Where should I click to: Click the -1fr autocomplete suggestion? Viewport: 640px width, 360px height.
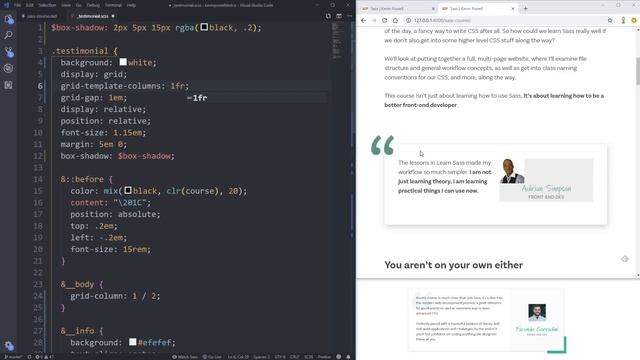pyautogui.click(x=197, y=98)
